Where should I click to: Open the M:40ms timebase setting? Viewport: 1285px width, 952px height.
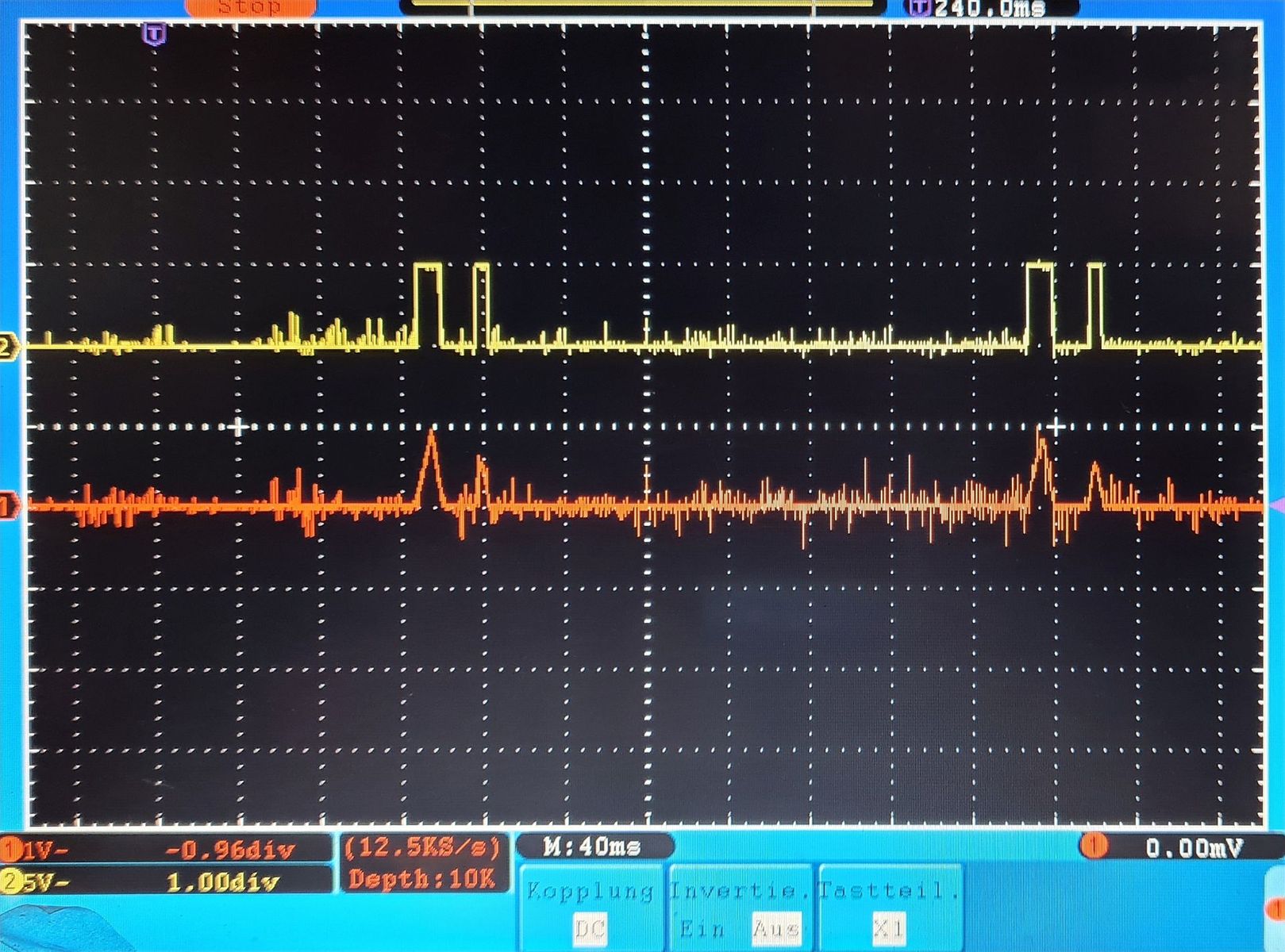[592, 846]
